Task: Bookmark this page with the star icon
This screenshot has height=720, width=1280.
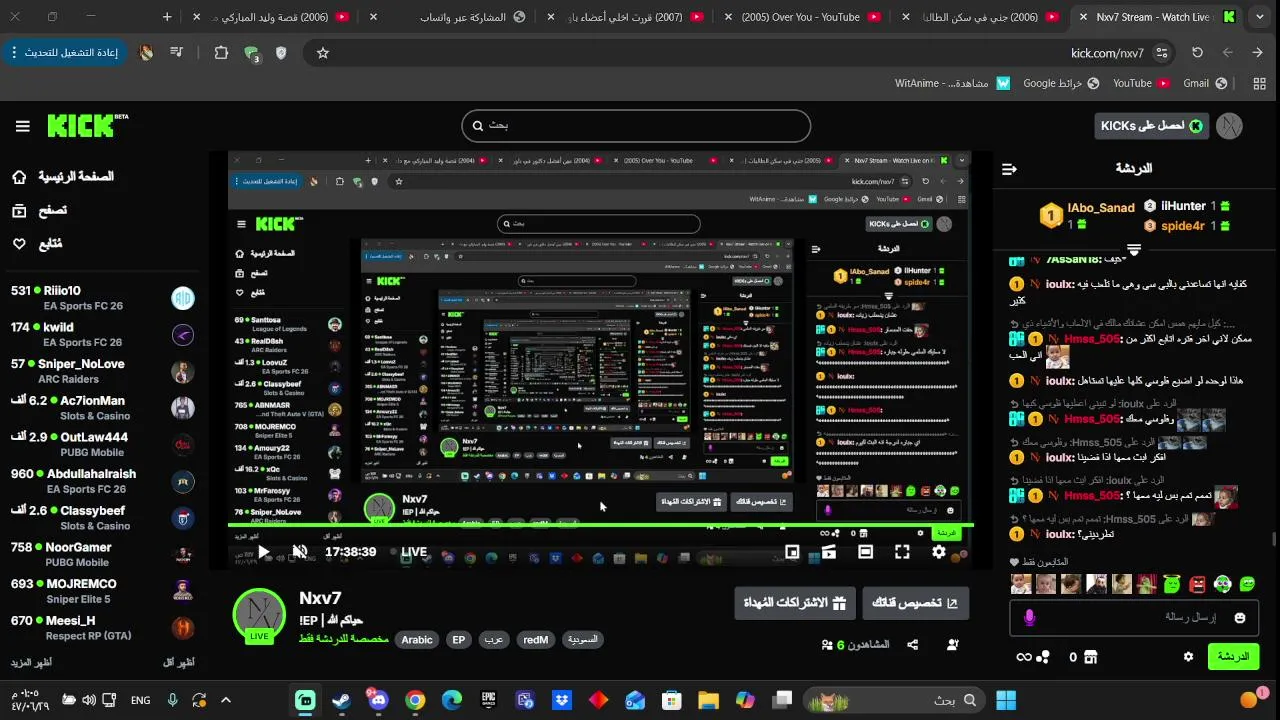Action: tap(323, 53)
